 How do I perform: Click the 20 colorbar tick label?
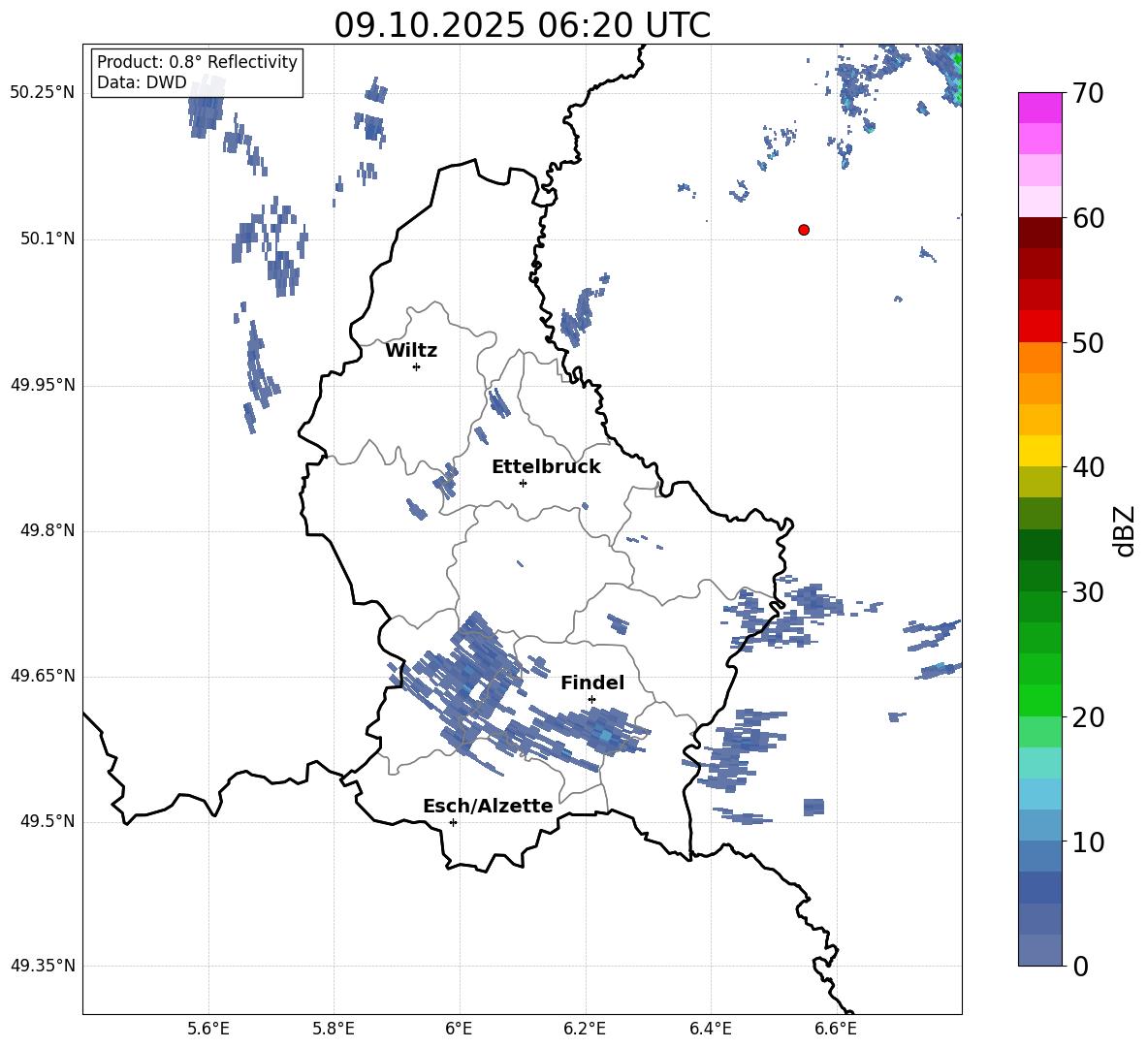[1087, 717]
